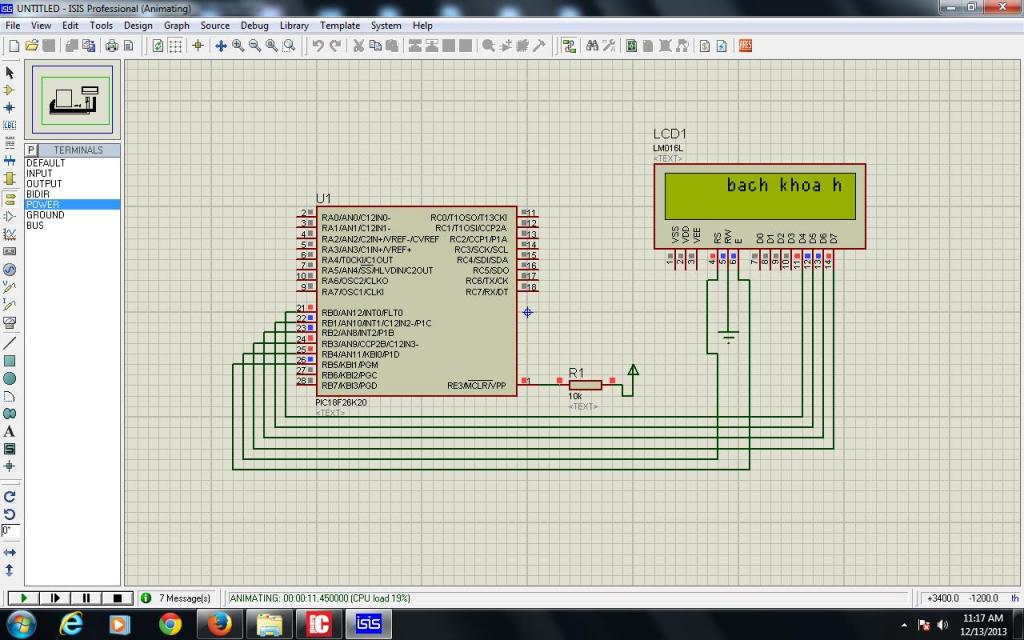Click the X-Mirror horizontal flip icon
Viewport: 1024px width, 640px height.
tap(10, 552)
